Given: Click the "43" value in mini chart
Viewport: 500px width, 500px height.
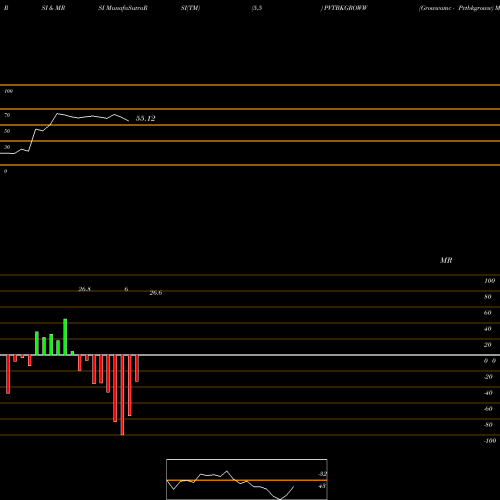Looking at the screenshot, I should [322, 486].
